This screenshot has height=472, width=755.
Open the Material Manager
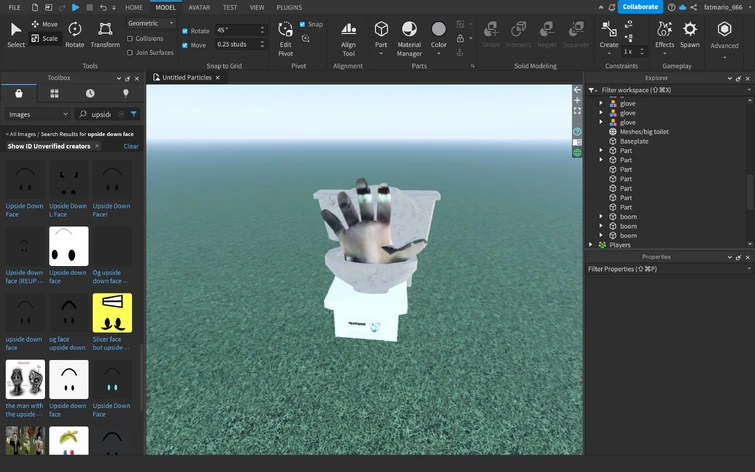point(409,35)
